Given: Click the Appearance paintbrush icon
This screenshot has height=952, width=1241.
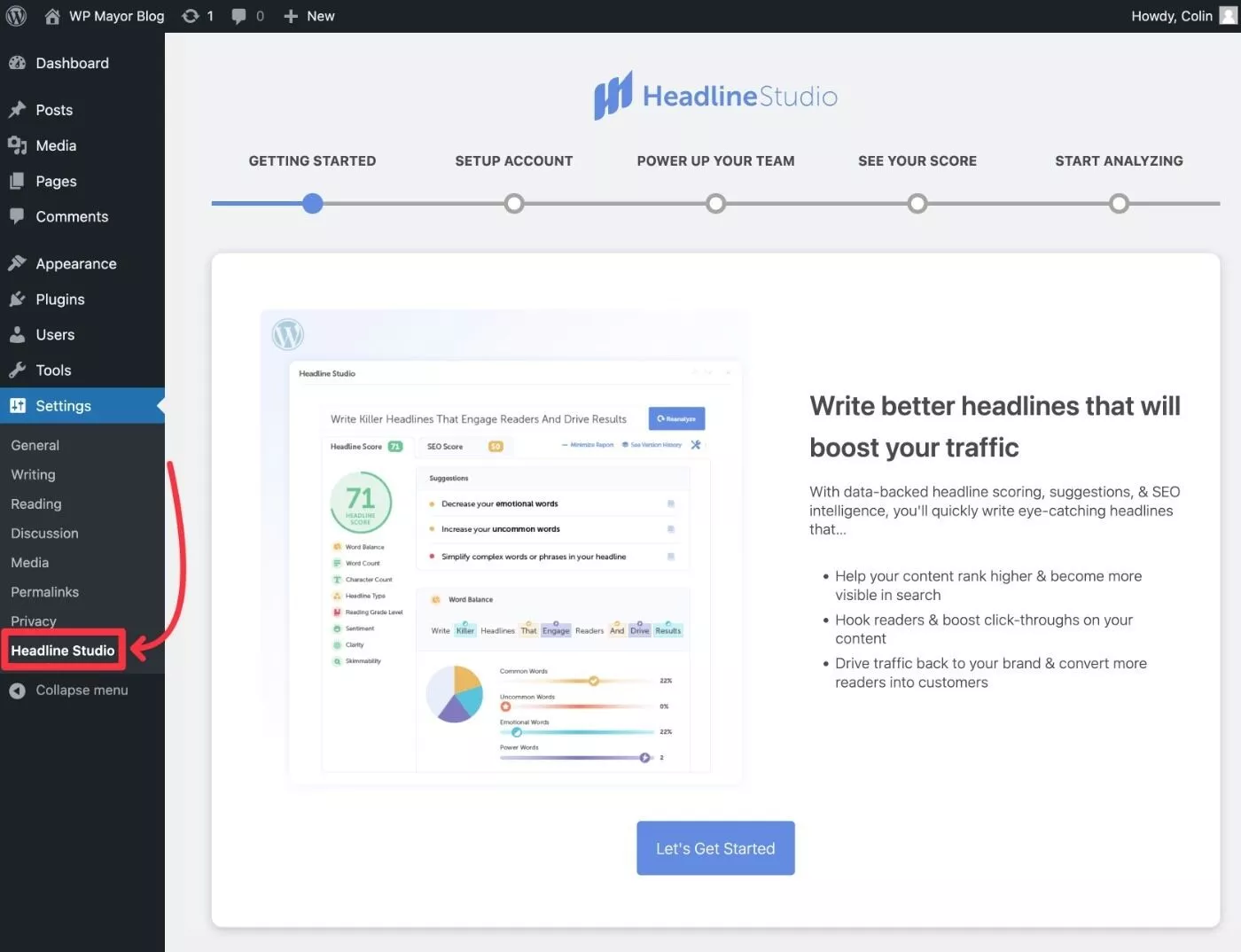Looking at the screenshot, I should 17,263.
